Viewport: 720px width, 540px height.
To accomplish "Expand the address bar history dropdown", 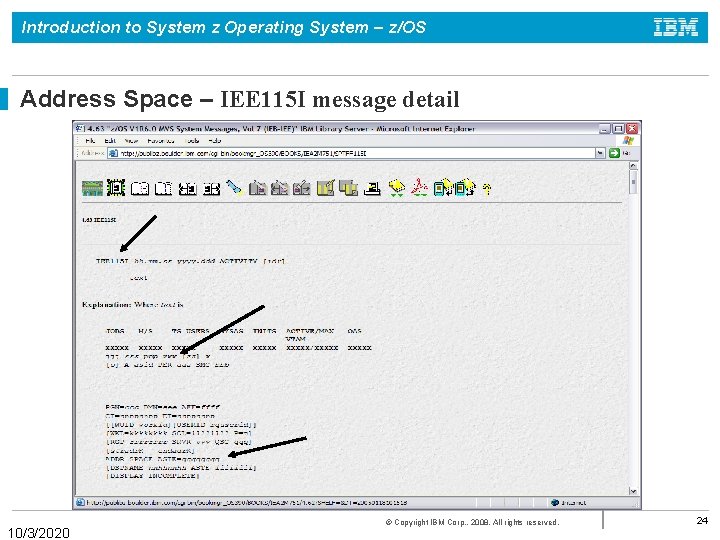I will click(600, 153).
